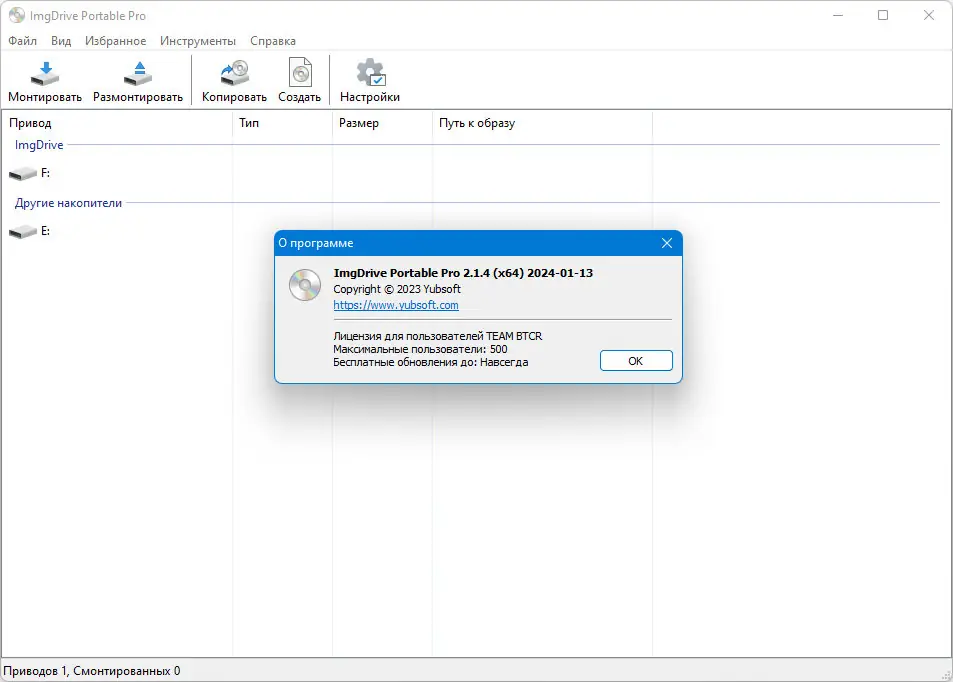This screenshot has width=953, height=682.
Task: Click the Размер column header
Action: click(383, 123)
